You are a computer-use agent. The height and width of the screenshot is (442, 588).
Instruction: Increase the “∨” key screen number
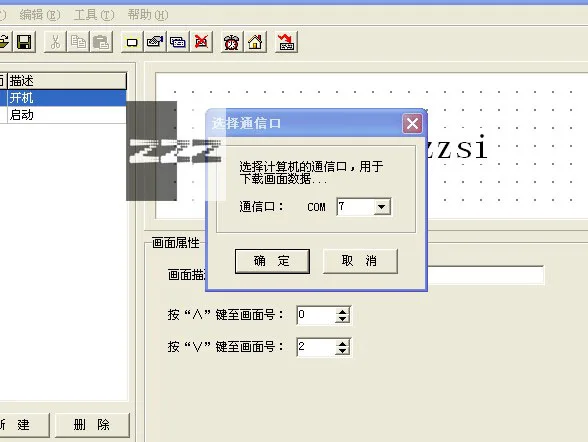[342, 343]
